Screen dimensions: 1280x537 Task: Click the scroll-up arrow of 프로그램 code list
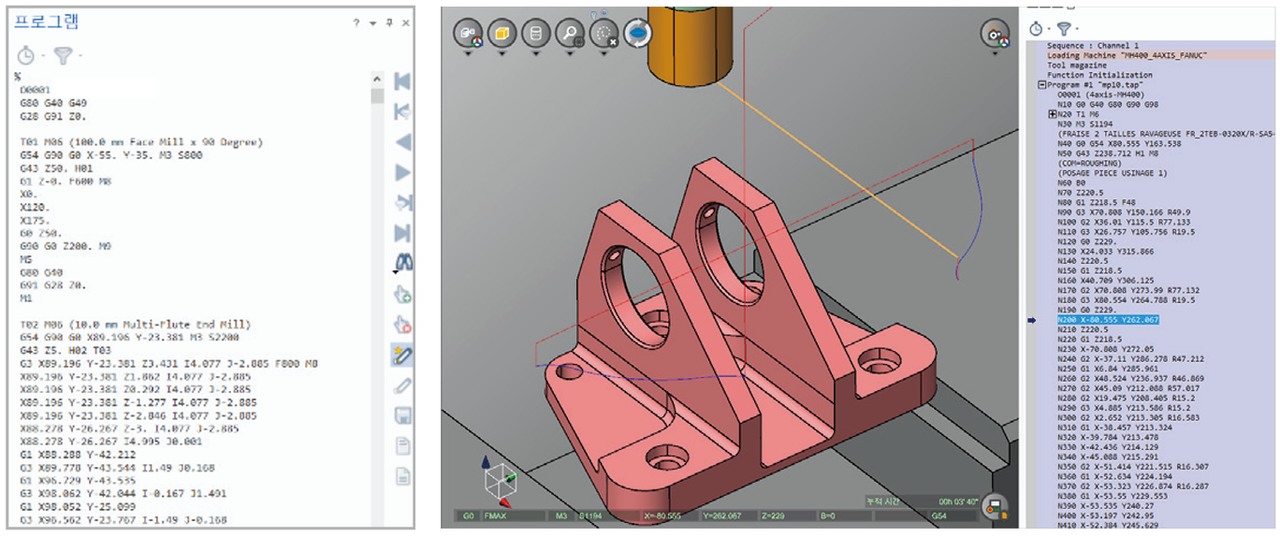(377, 78)
